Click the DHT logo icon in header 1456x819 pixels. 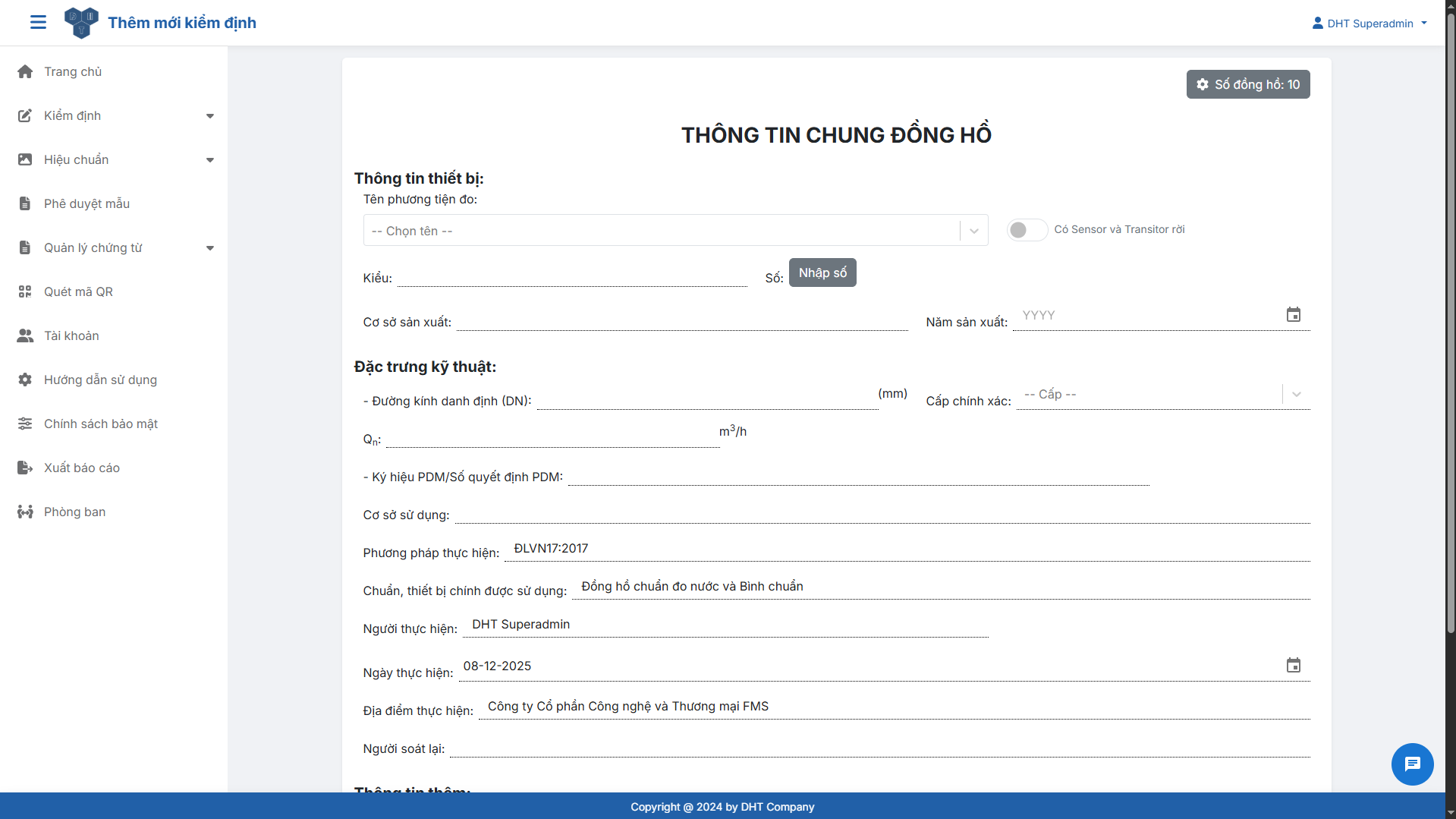pyautogui.click(x=81, y=23)
